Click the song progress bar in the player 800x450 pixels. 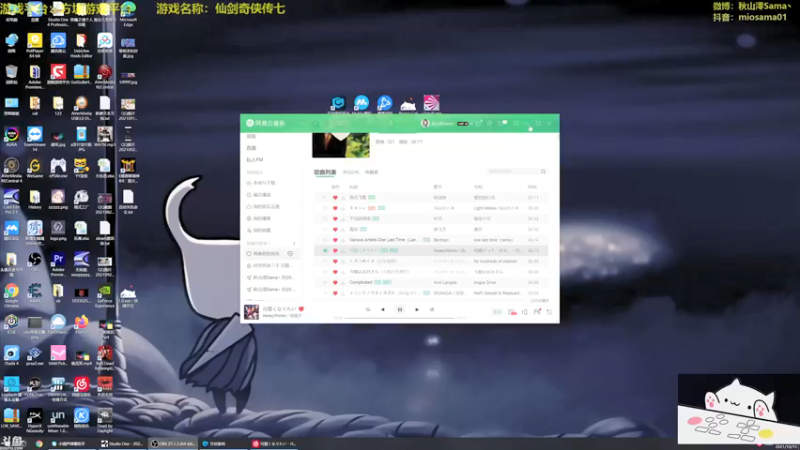click(x=399, y=318)
